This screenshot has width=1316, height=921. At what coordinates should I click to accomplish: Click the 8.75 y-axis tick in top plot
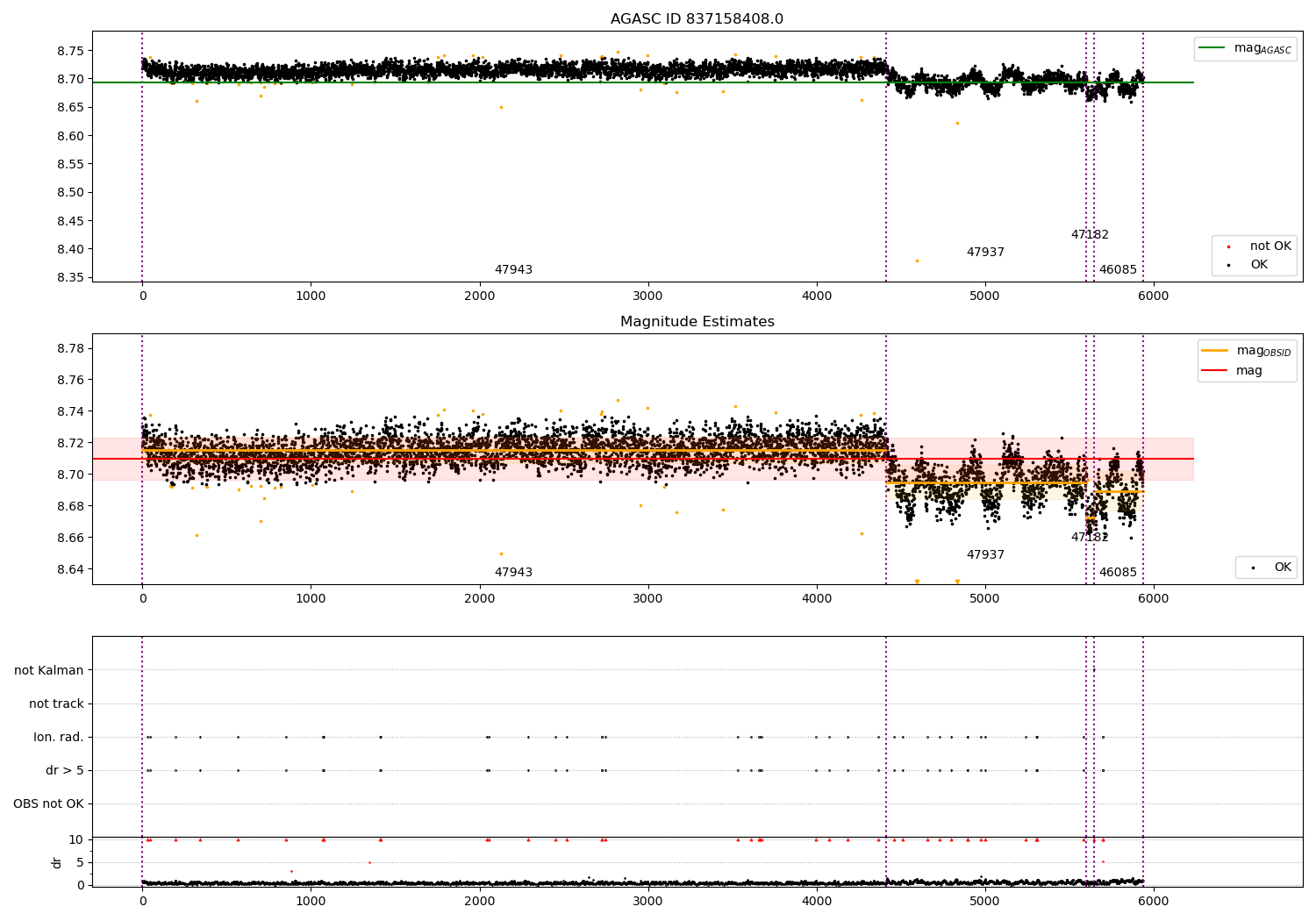click(x=70, y=51)
